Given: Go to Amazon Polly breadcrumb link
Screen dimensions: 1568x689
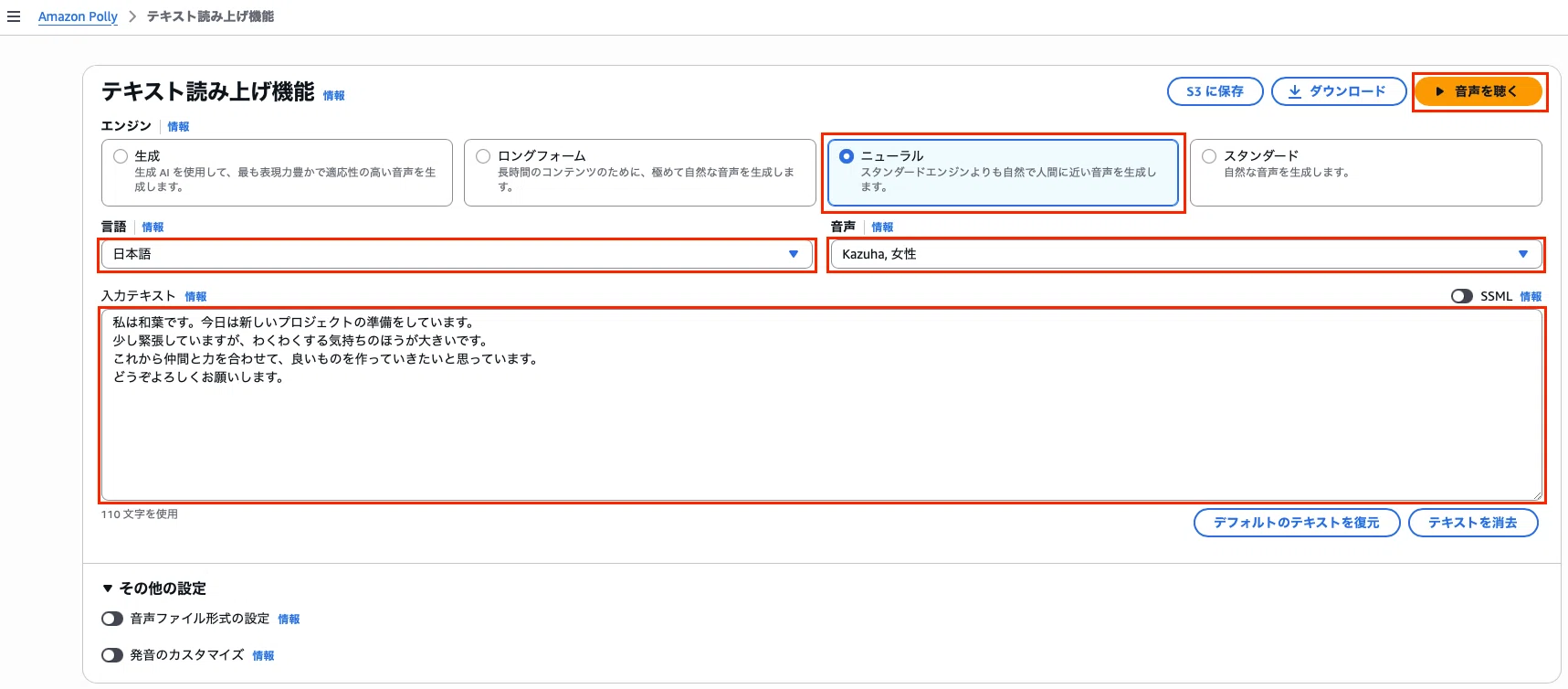Looking at the screenshot, I should [78, 16].
